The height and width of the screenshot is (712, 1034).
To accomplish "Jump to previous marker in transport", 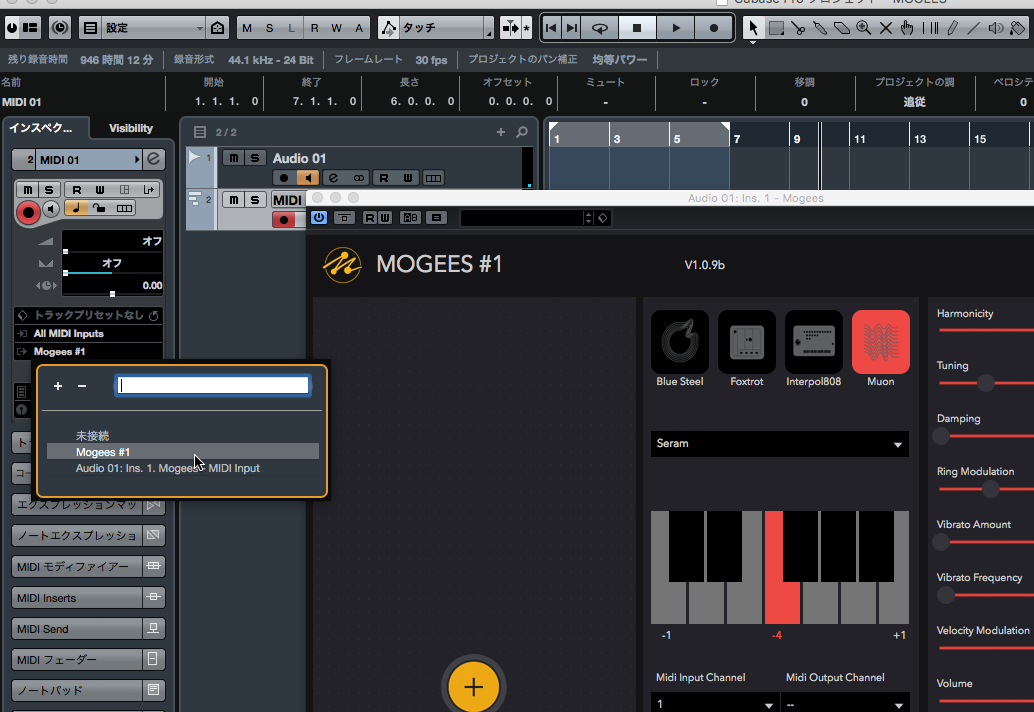I will pyautogui.click(x=551, y=28).
